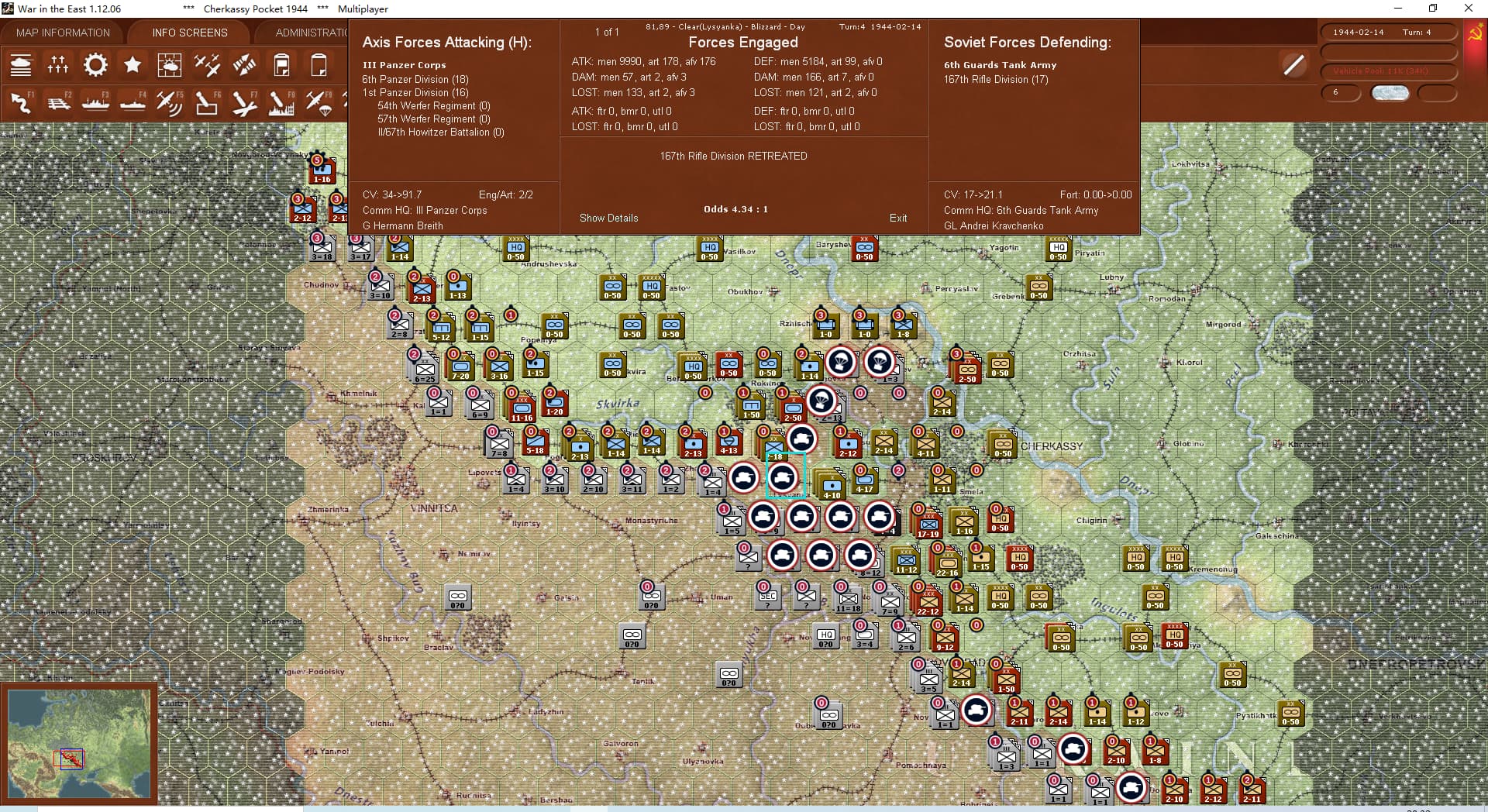The image size is (1488, 812).
Task: Open the air doctrine planes icon
Action: (x=207, y=65)
